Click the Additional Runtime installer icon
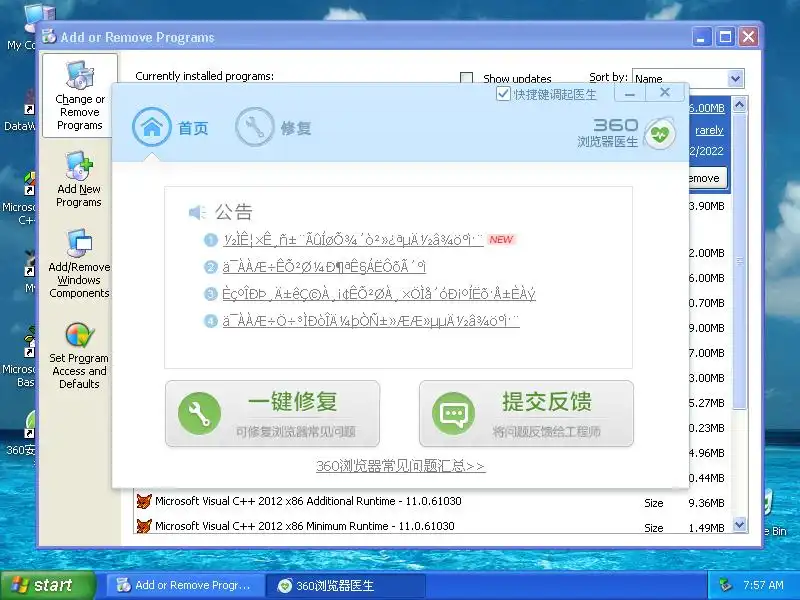Viewport: 800px width, 600px height. [x=144, y=502]
